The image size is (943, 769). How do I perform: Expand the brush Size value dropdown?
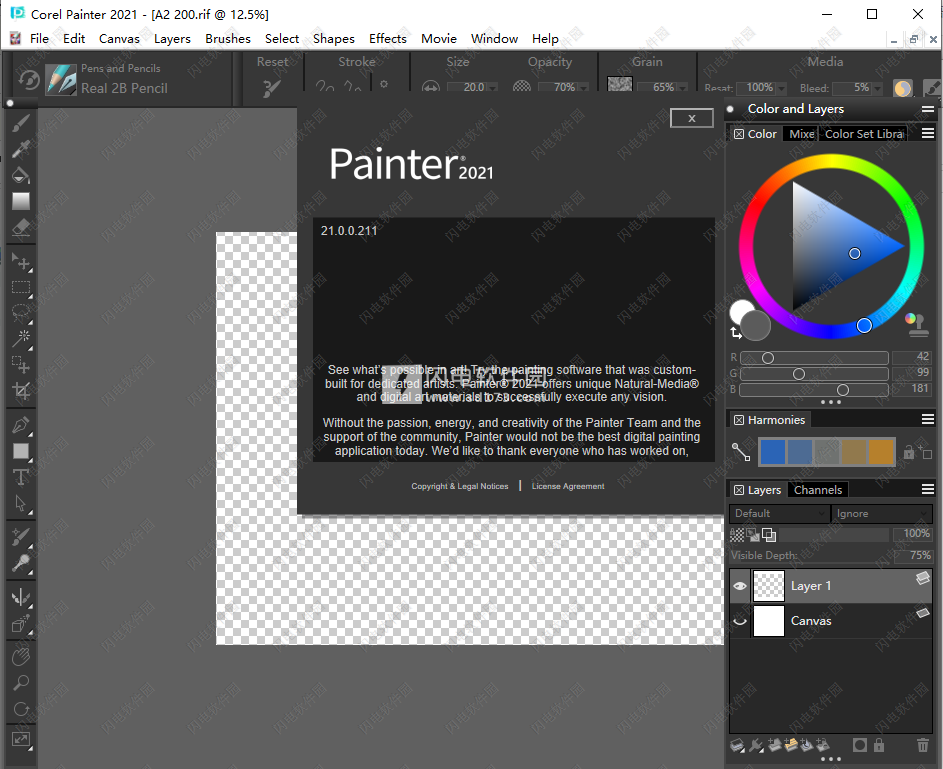493,88
